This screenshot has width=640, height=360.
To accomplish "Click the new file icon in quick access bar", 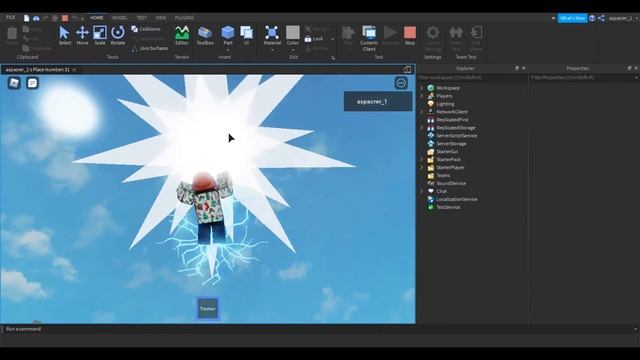I will pos(27,18).
